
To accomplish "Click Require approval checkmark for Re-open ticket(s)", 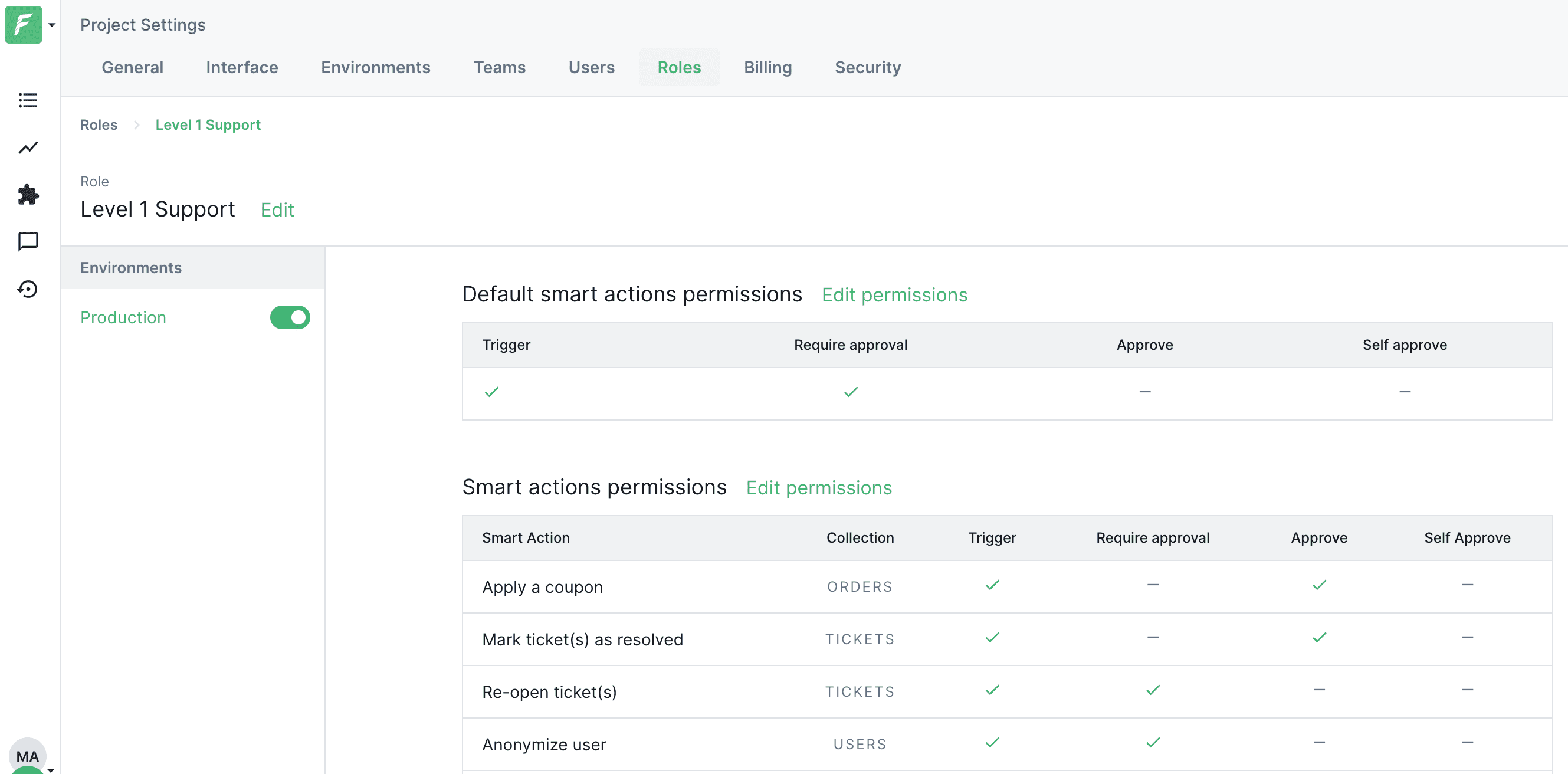I will (1153, 690).
